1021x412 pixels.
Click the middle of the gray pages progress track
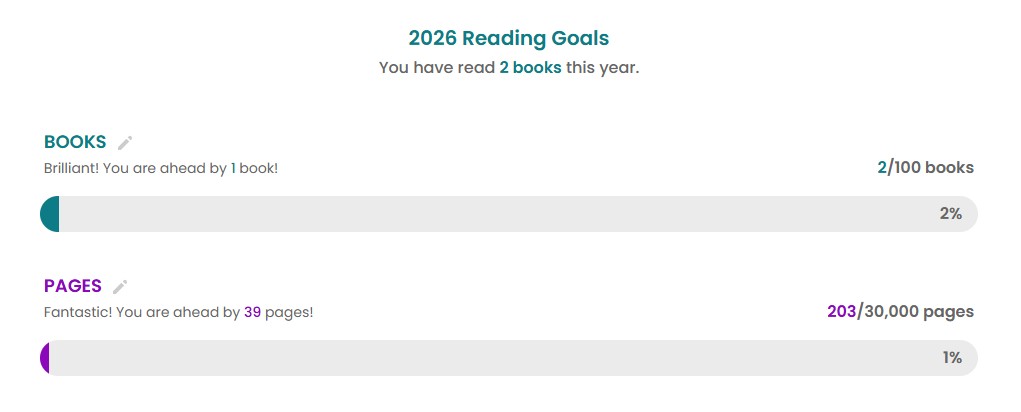coord(508,358)
